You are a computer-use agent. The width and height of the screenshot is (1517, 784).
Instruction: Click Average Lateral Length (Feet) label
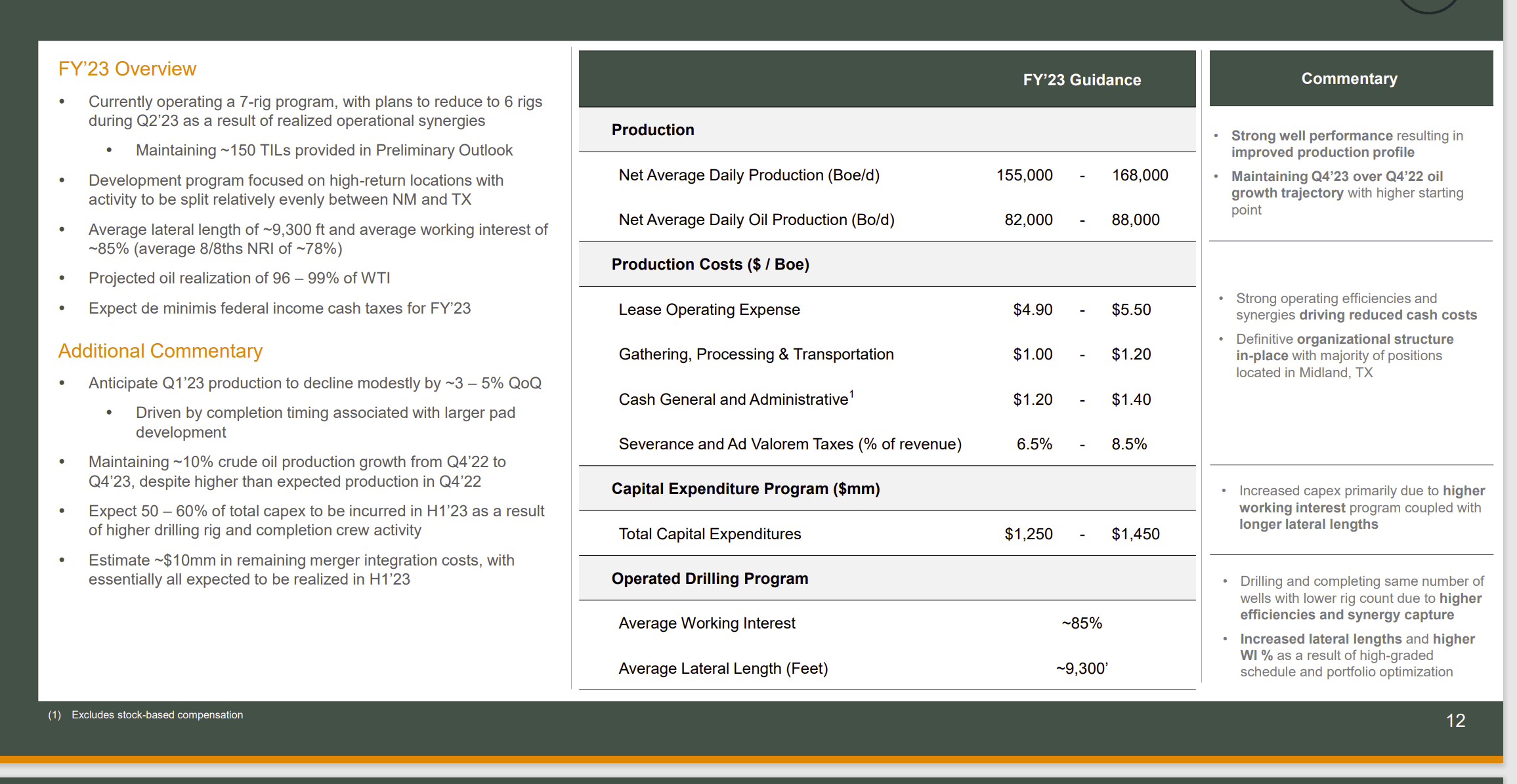pos(723,669)
